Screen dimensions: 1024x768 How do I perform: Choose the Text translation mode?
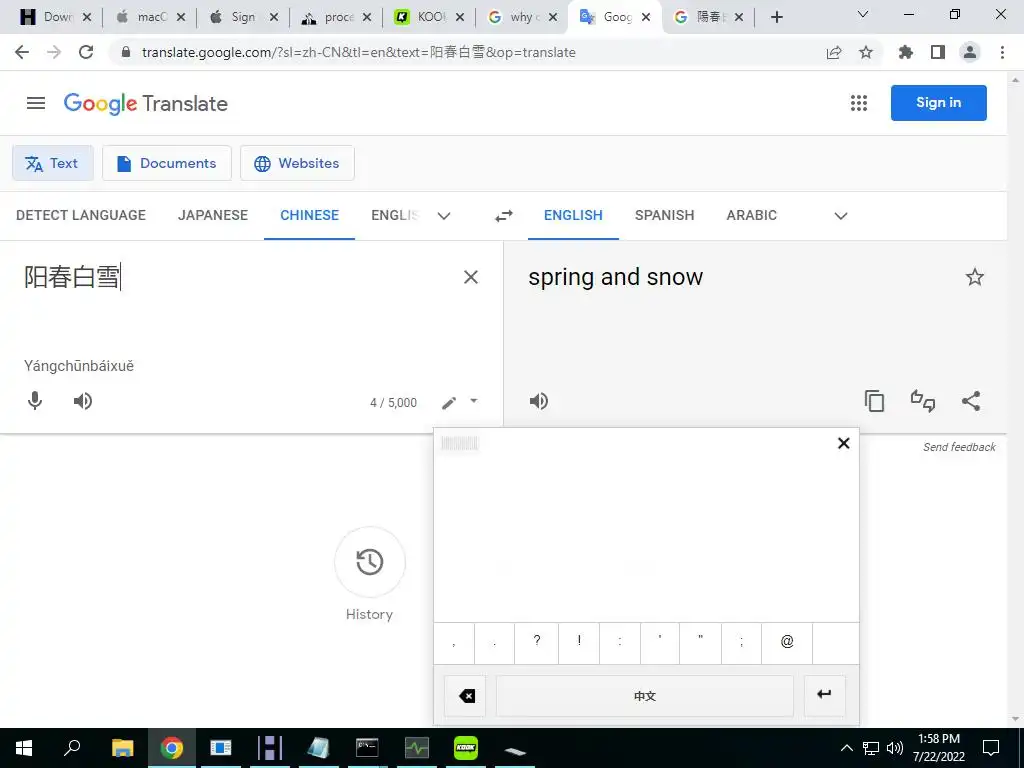coord(53,163)
